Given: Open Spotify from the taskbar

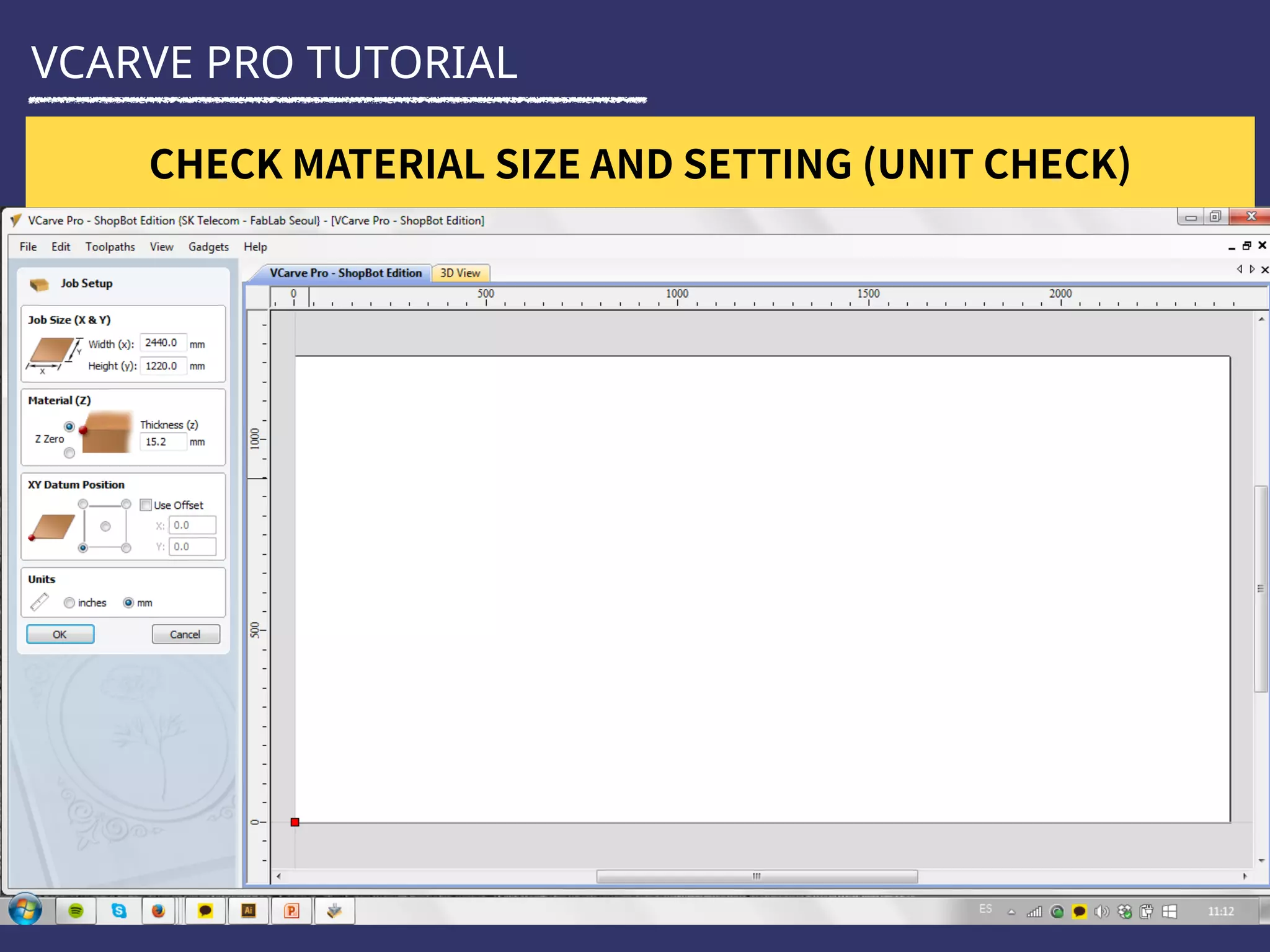Looking at the screenshot, I should pos(76,910).
